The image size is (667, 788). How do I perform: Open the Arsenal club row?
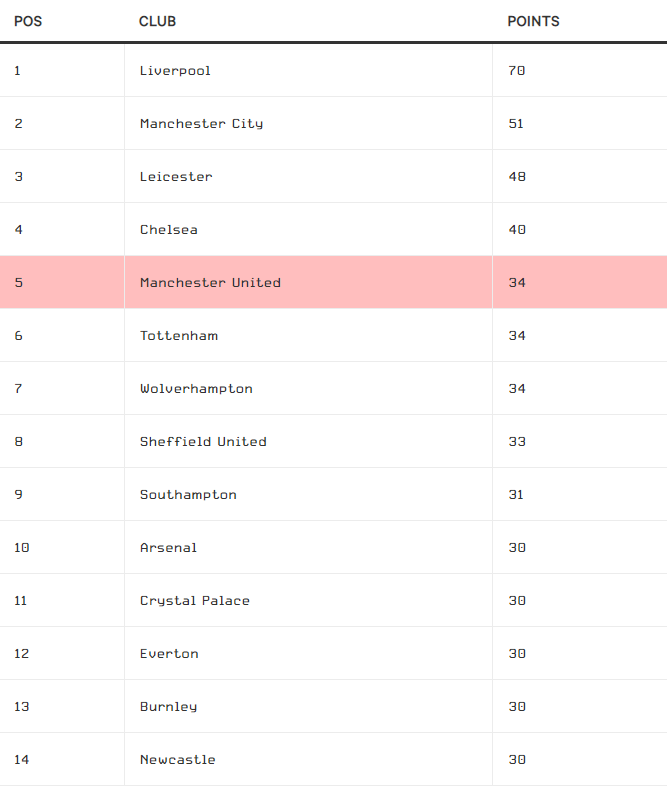[168, 548]
